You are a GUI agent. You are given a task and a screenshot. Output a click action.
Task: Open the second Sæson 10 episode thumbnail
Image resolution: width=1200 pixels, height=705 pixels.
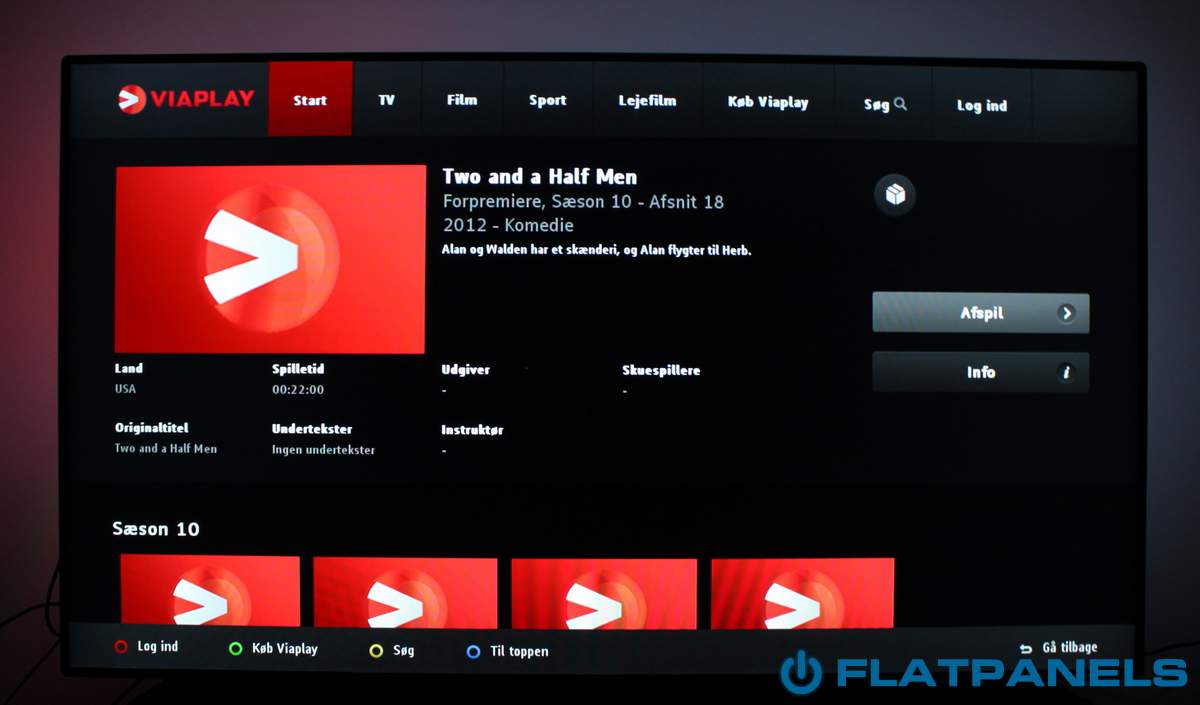405,592
